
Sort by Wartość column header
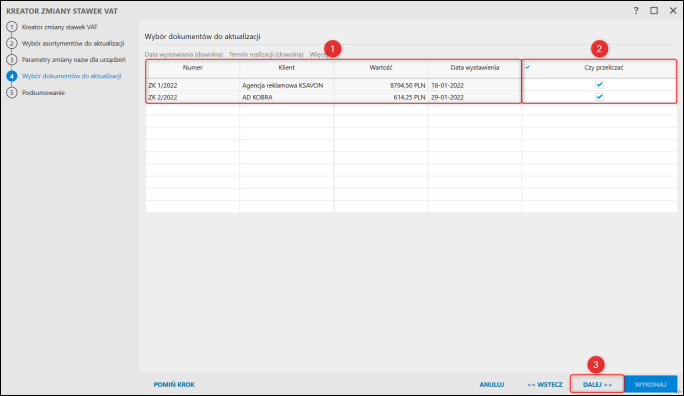pyautogui.click(x=381, y=68)
